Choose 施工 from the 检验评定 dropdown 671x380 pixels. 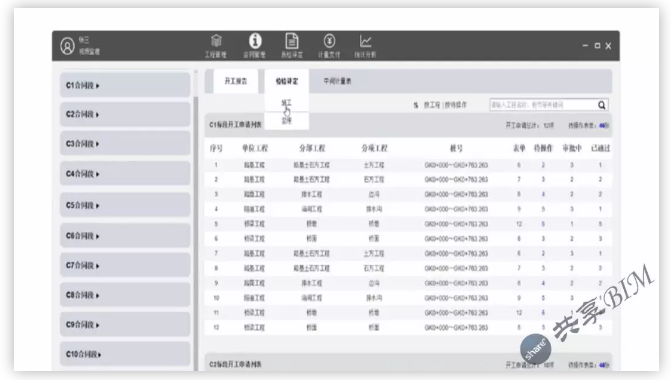[286, 103]
